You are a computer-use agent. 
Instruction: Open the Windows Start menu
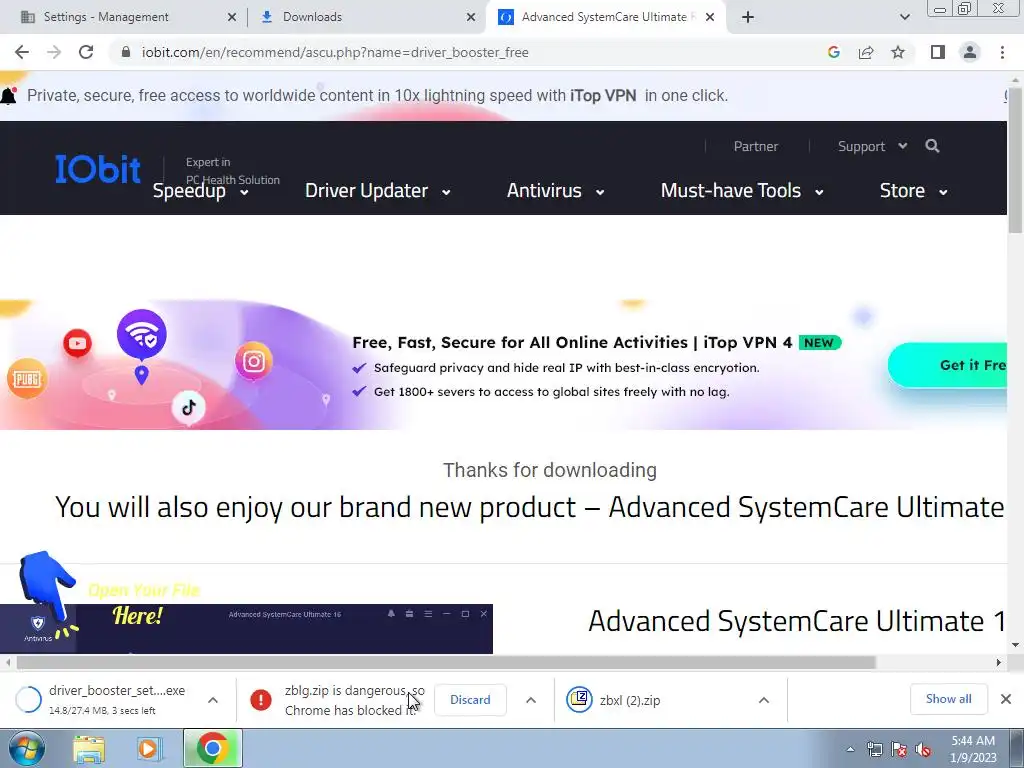coord(27,748)
